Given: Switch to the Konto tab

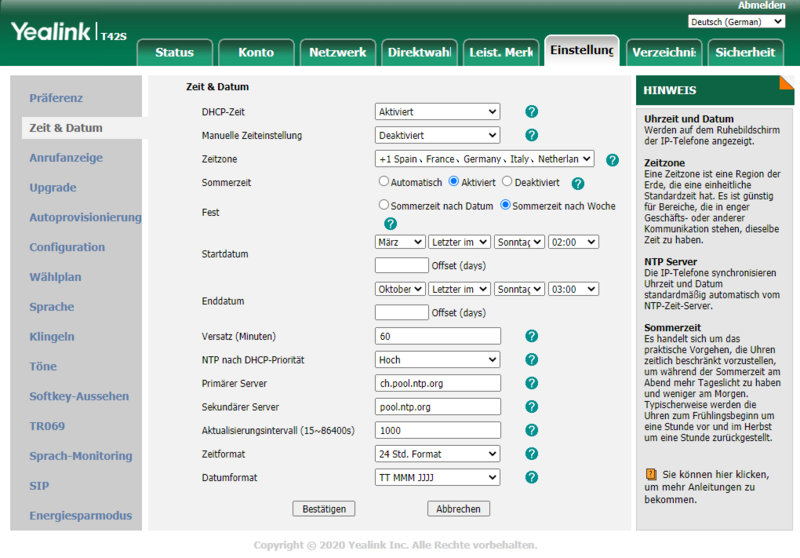Looking at the screenshot, I should coord(256,52).
